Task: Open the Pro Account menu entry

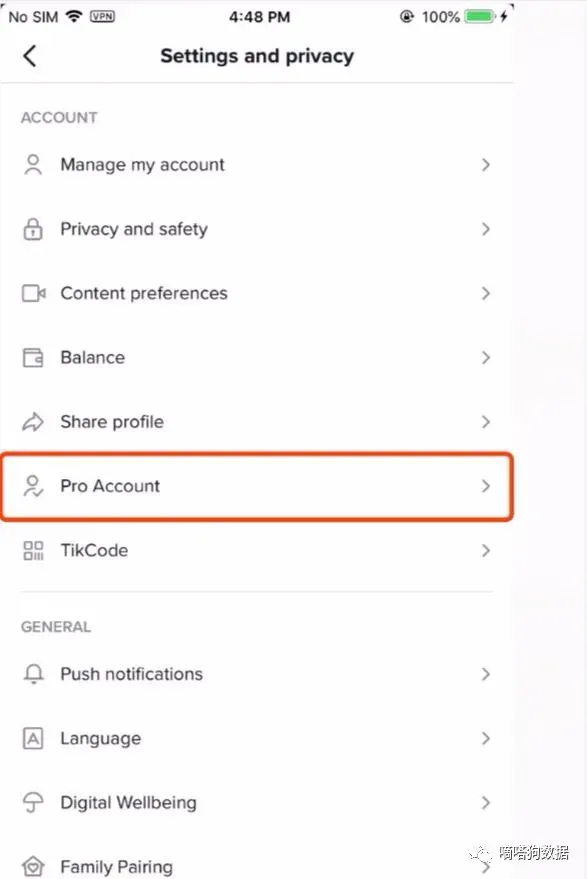Action: 257,487
